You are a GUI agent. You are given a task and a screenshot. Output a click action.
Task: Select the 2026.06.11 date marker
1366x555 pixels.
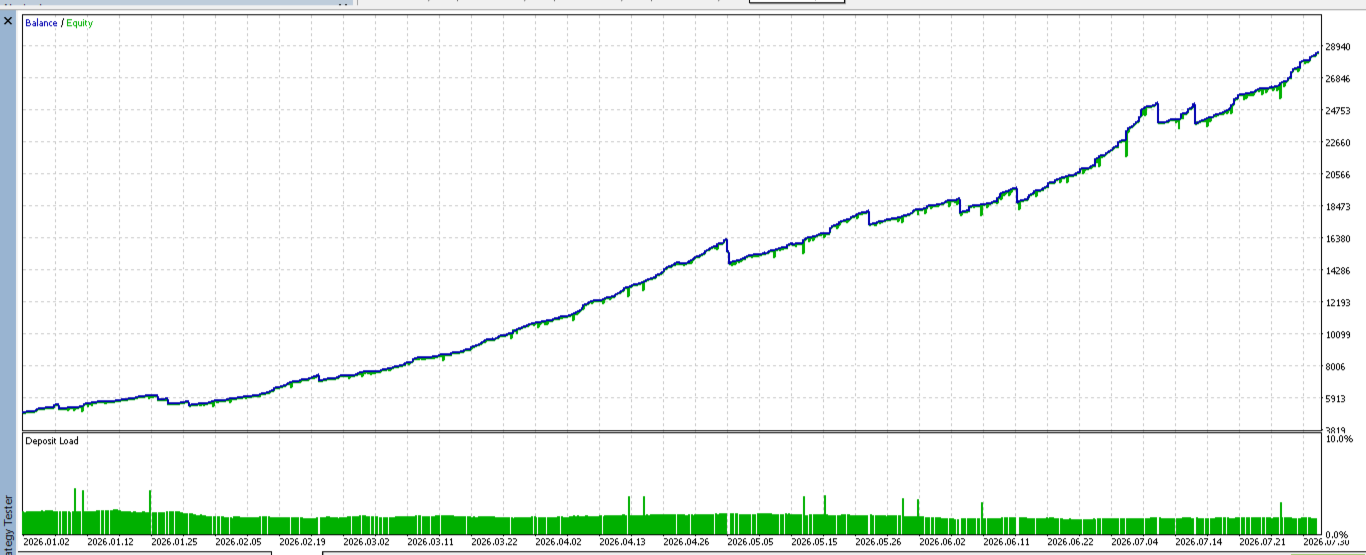coord(1006,542)
